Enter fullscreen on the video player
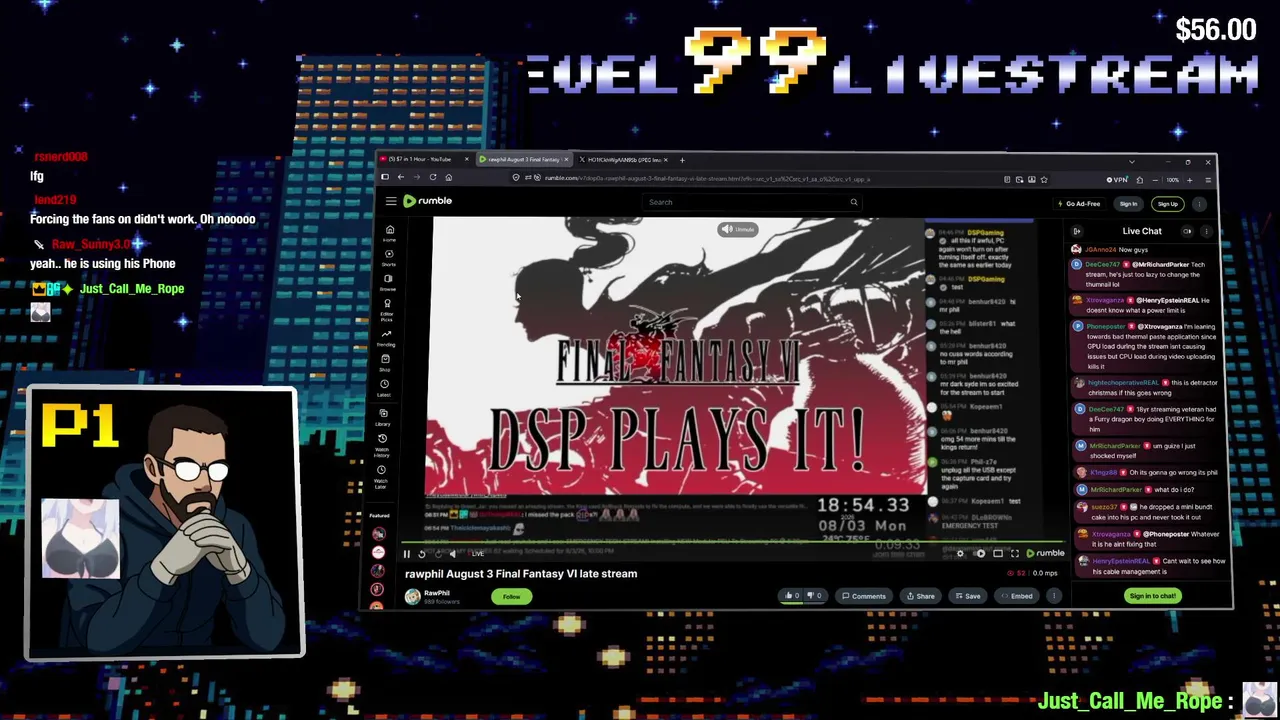This screenshot has height=720, width=1280. coord(1015,553)
